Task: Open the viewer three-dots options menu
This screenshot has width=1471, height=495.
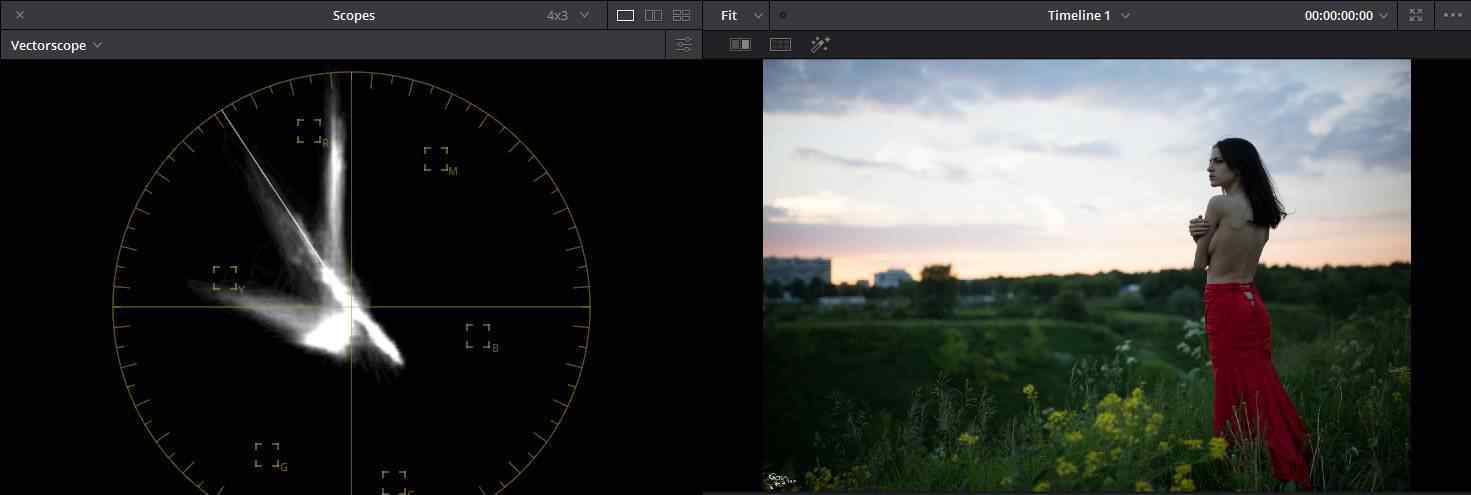Action: click(1452, 15)
